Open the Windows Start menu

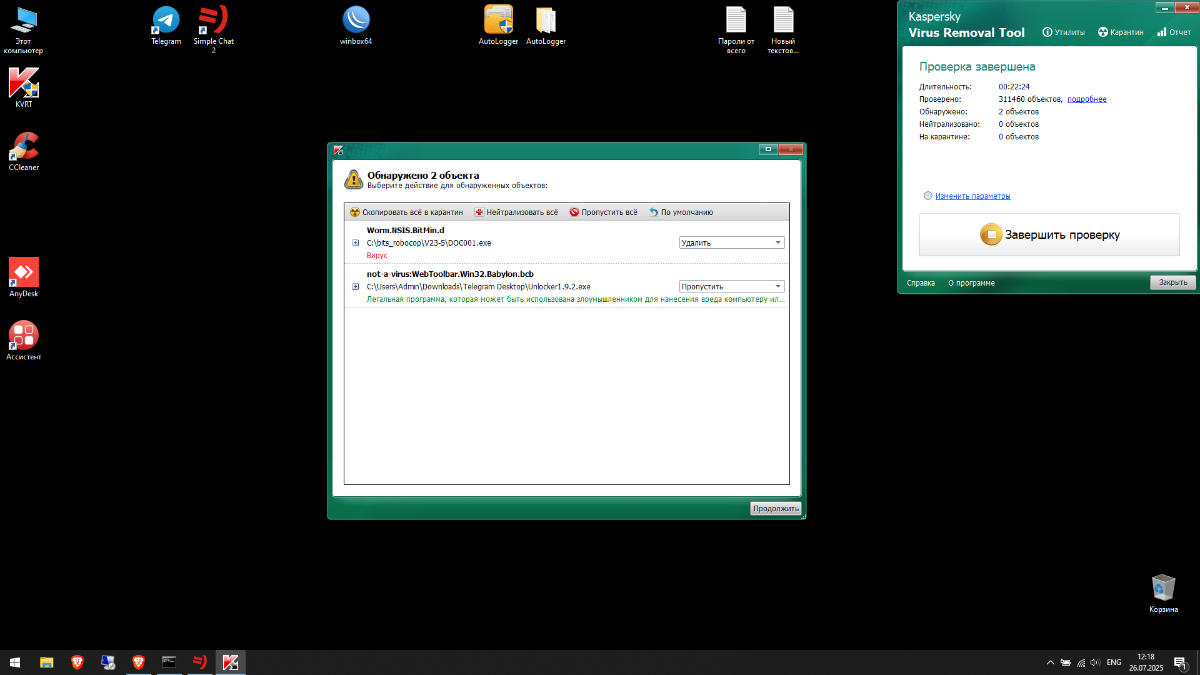point(15,662)
